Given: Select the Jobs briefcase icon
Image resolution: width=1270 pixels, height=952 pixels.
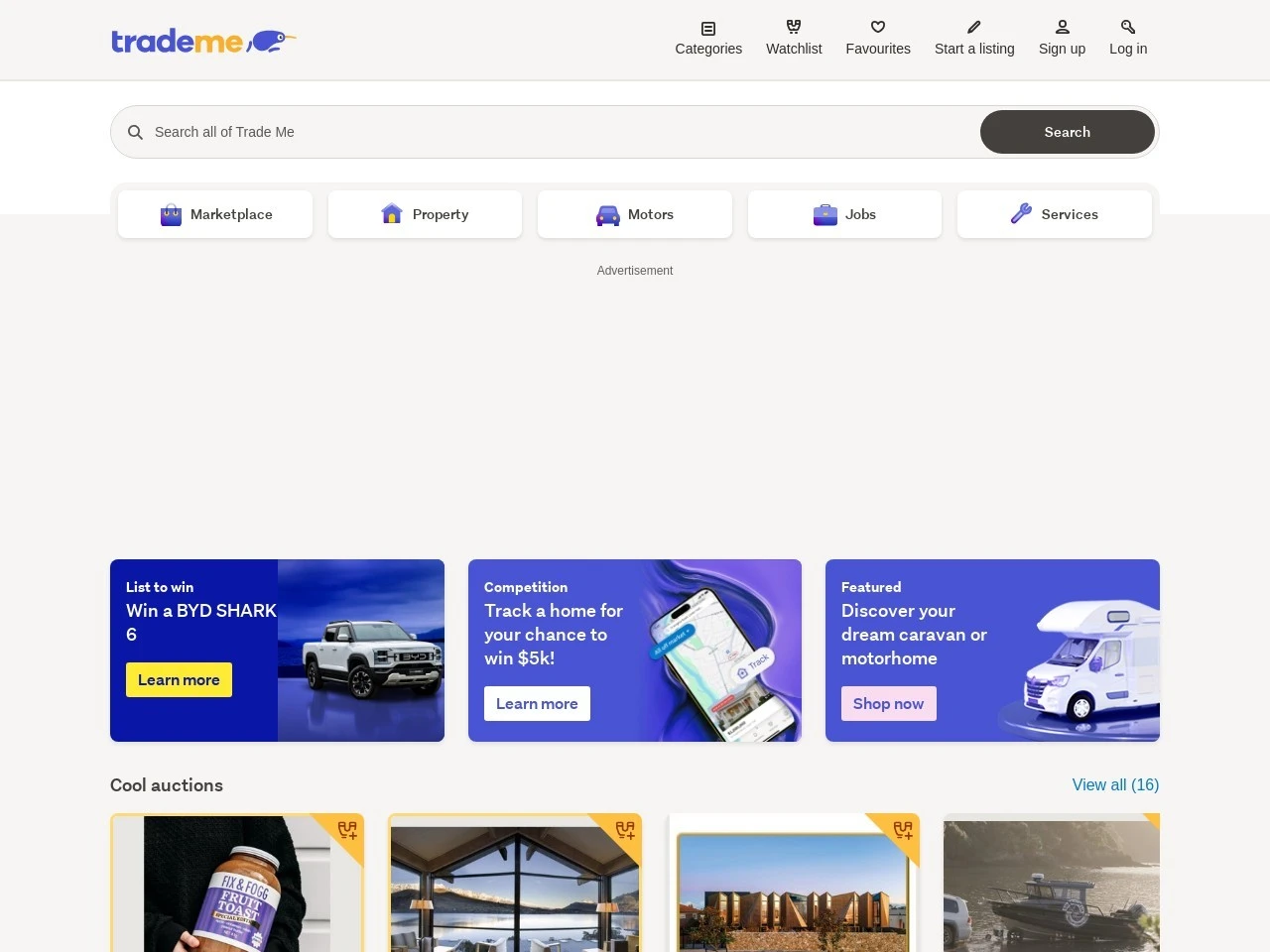Looking at the screenshot, I should point(825,214).
